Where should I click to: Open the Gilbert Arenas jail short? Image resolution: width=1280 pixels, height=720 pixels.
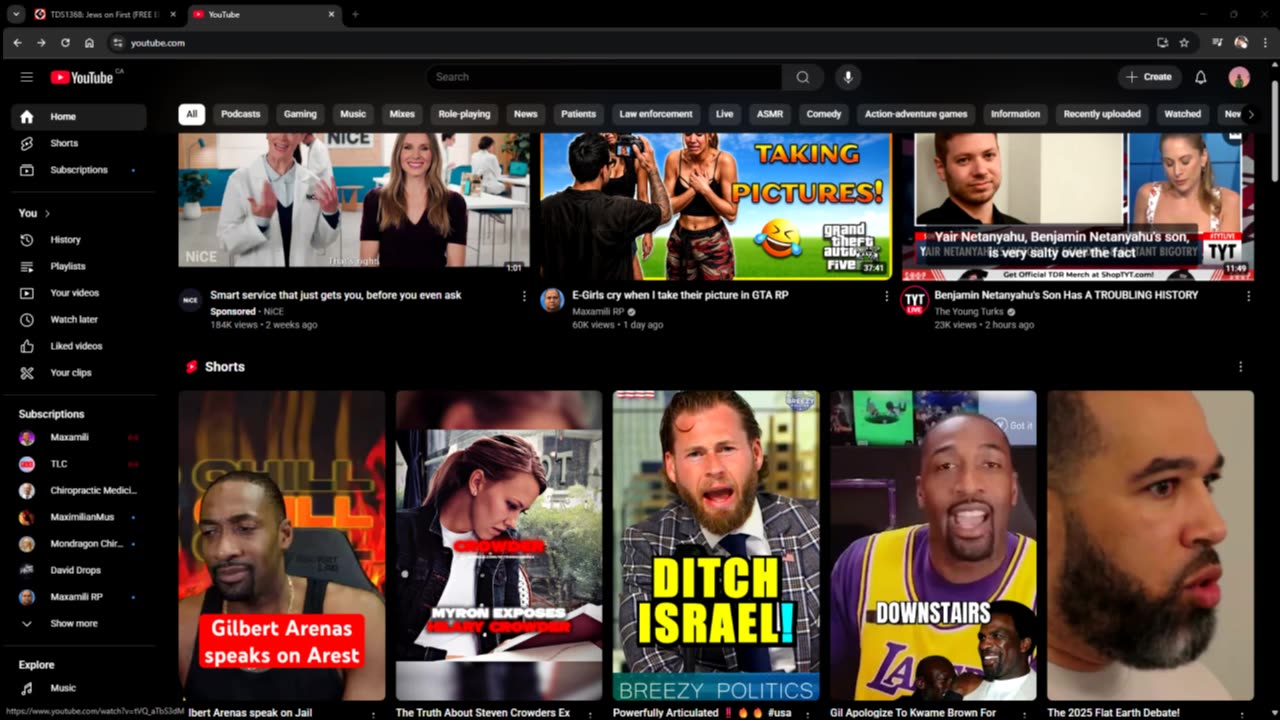pos(282,545)
